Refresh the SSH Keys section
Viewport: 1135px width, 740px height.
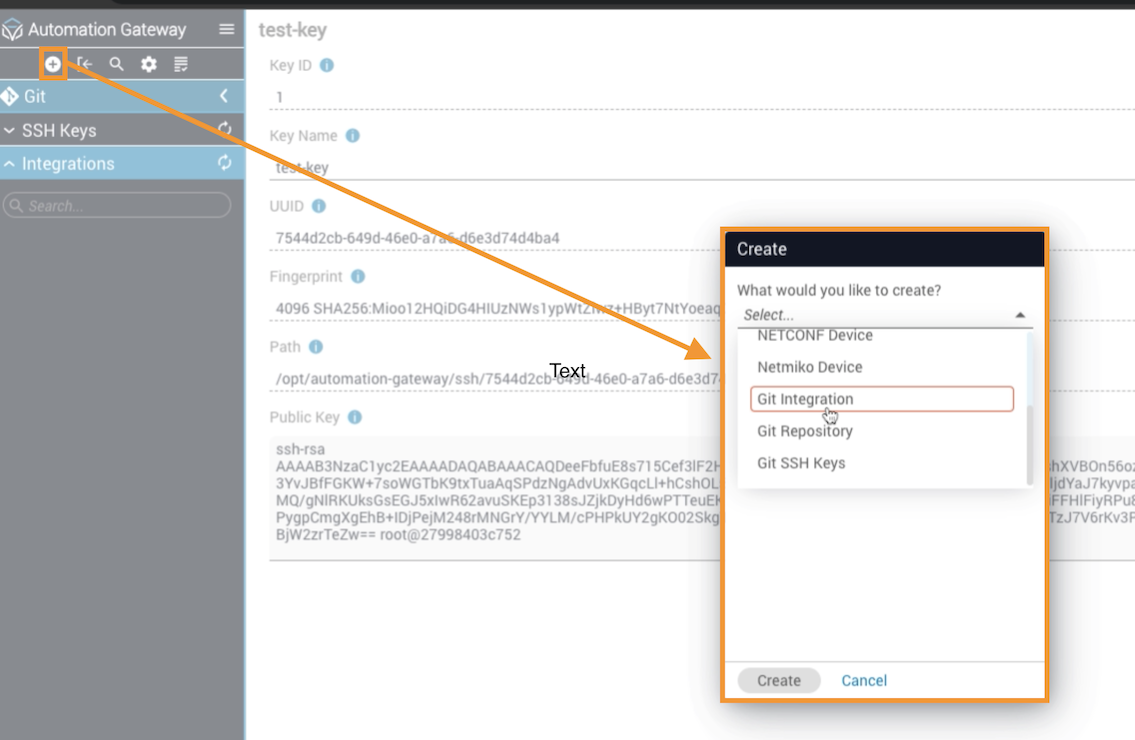(225, 129)
